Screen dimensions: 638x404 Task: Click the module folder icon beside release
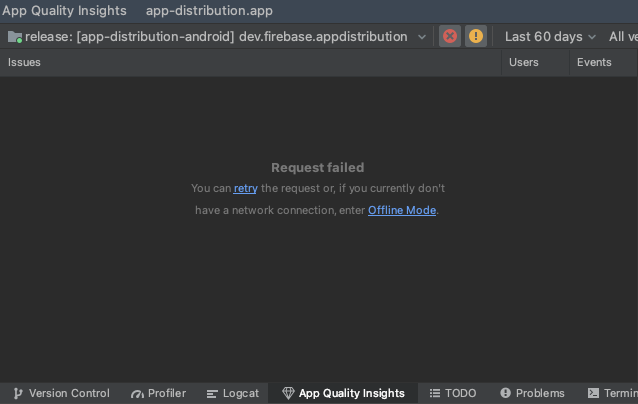(14, 37)
